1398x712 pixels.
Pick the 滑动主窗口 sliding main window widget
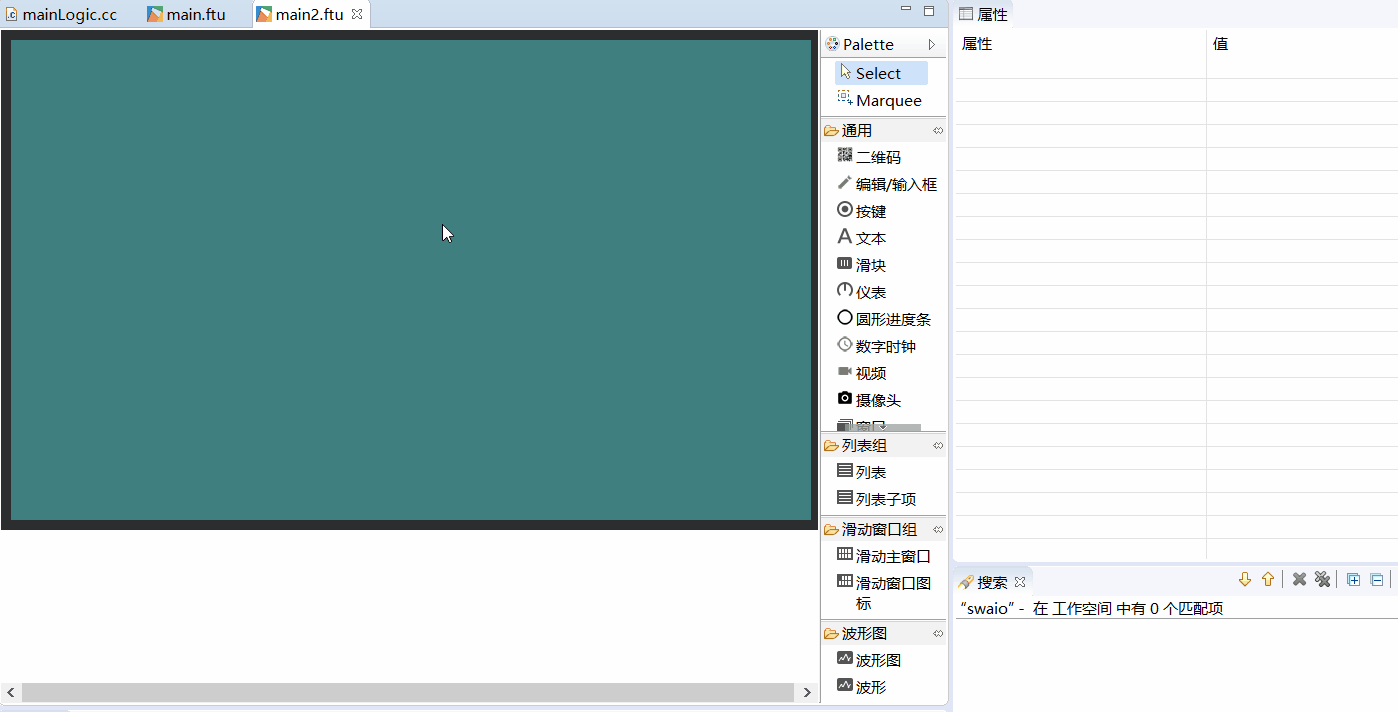pyautogui.click(x=885, y=556)
